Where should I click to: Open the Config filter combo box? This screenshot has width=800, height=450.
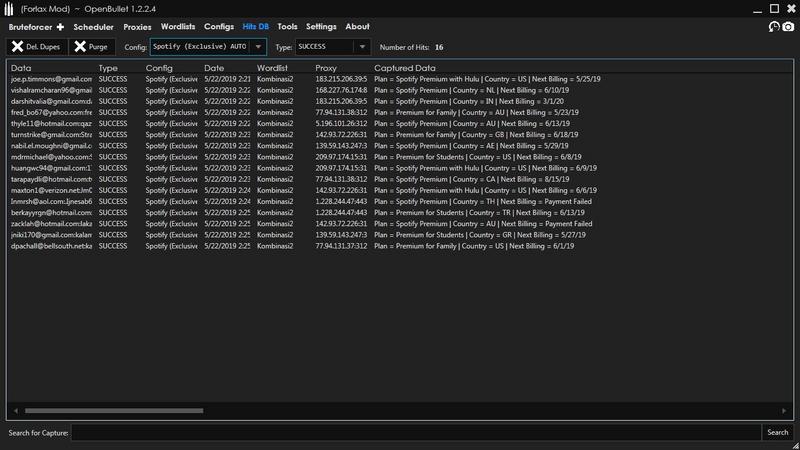coord(208,47)
